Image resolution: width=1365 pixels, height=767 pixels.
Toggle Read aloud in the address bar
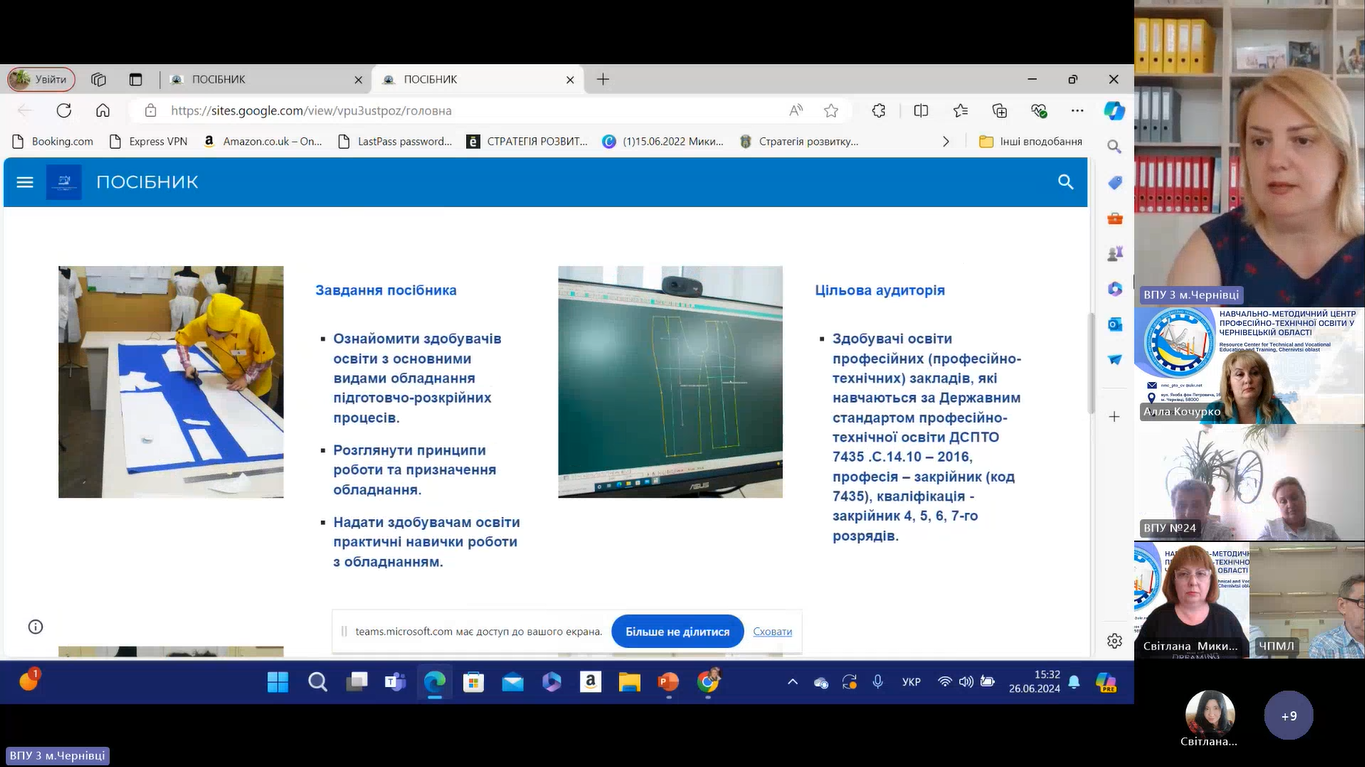pos(796,111)
